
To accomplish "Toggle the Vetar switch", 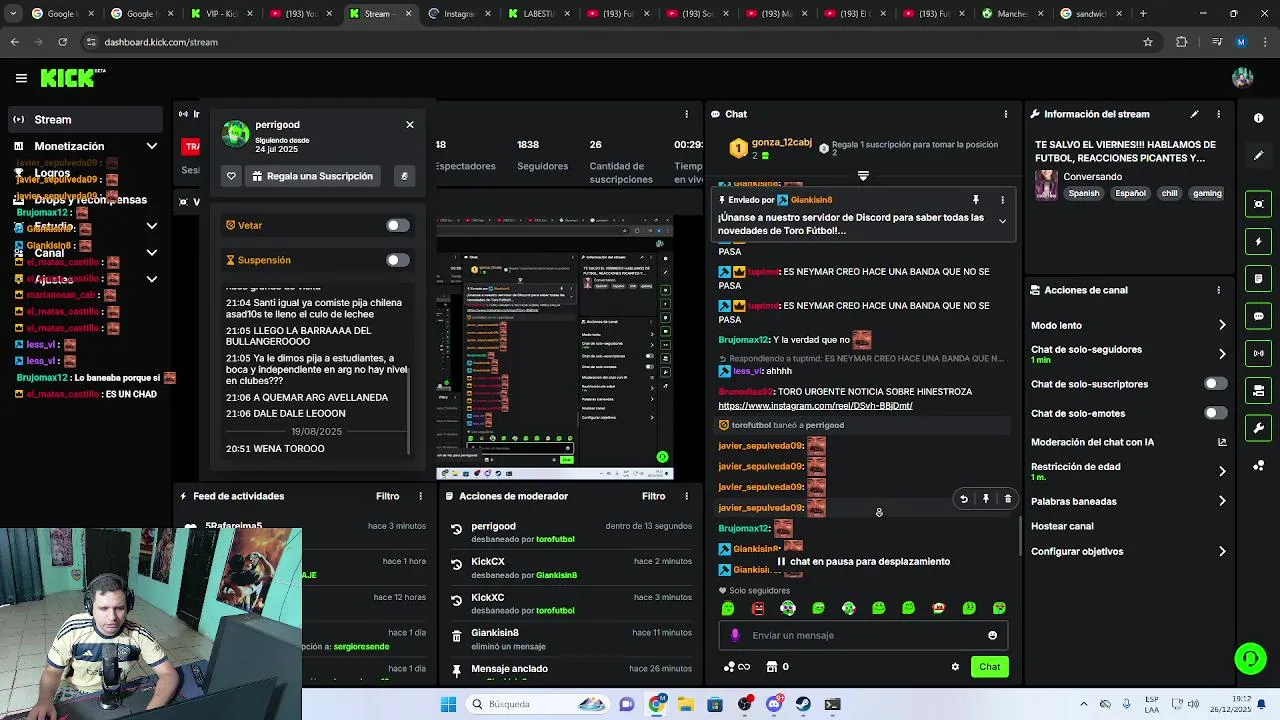I will pos(398,225).
